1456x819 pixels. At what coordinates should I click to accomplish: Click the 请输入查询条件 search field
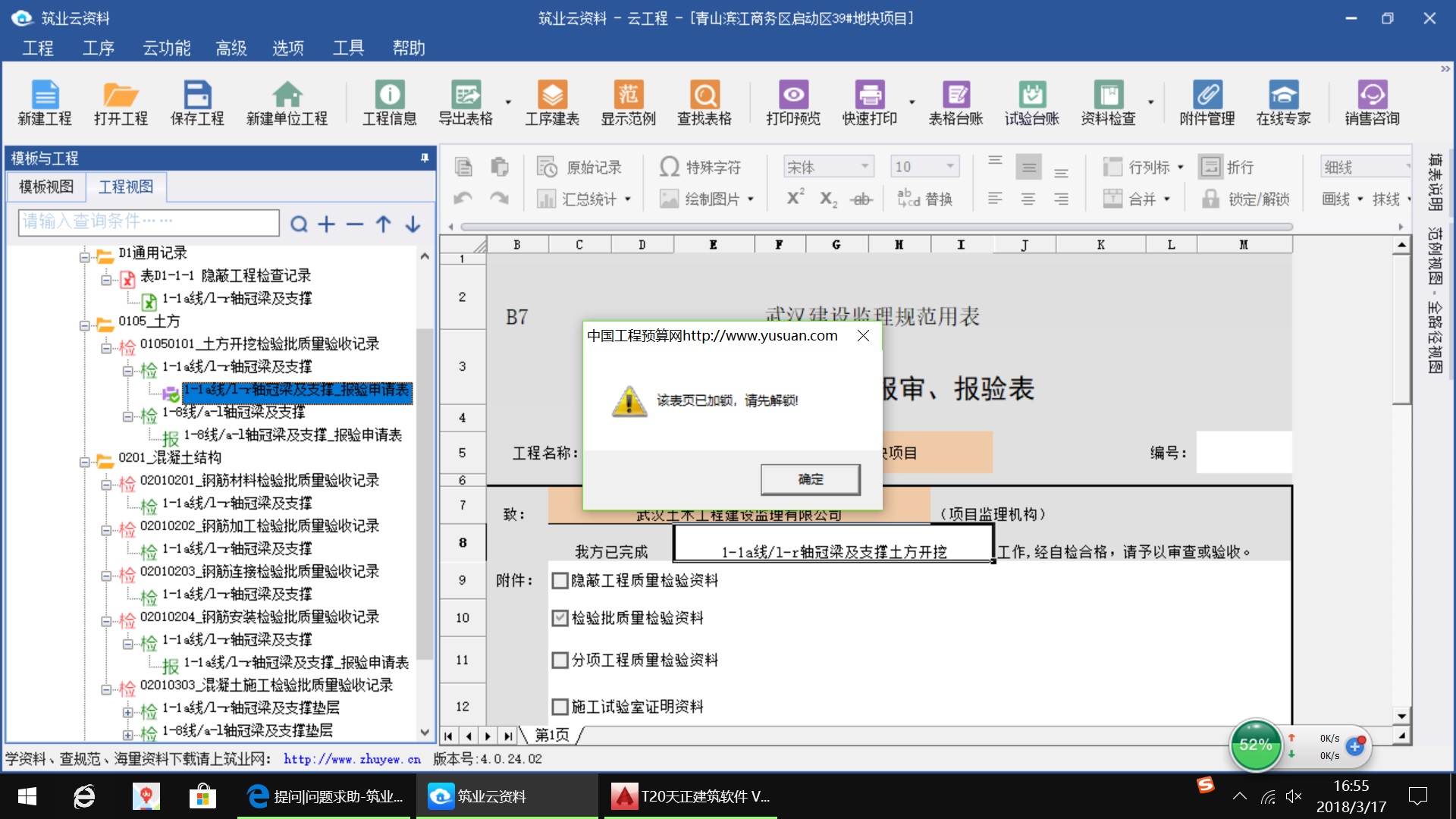pyautogui.click(x=149, y=221)
